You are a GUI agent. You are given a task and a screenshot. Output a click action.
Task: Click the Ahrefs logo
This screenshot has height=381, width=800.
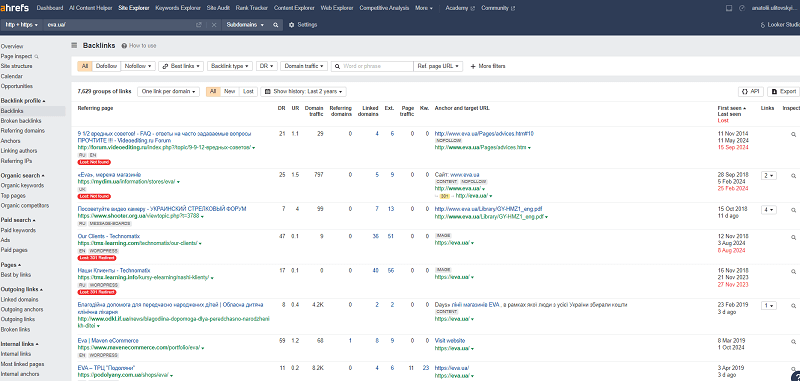[x=14, y=8]
